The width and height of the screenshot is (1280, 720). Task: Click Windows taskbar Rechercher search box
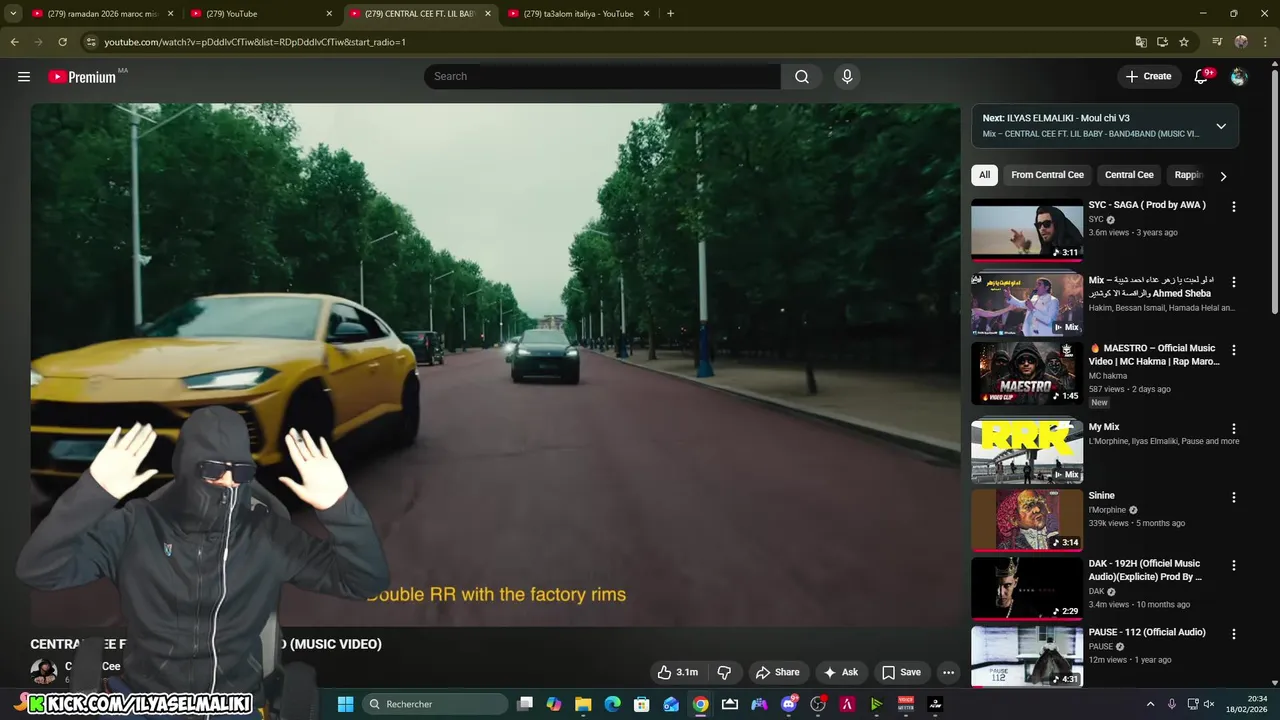[434, 704]
